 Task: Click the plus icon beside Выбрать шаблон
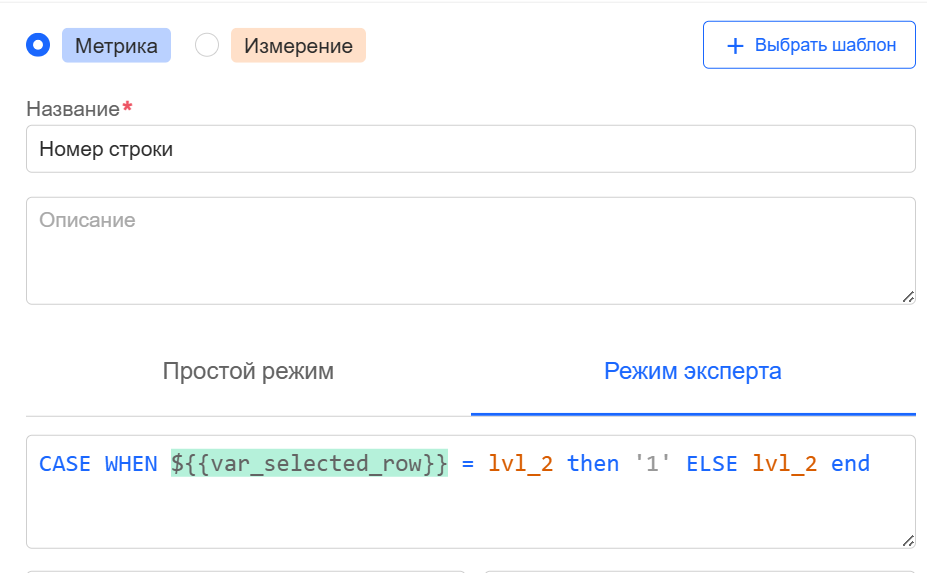[735, 45]
